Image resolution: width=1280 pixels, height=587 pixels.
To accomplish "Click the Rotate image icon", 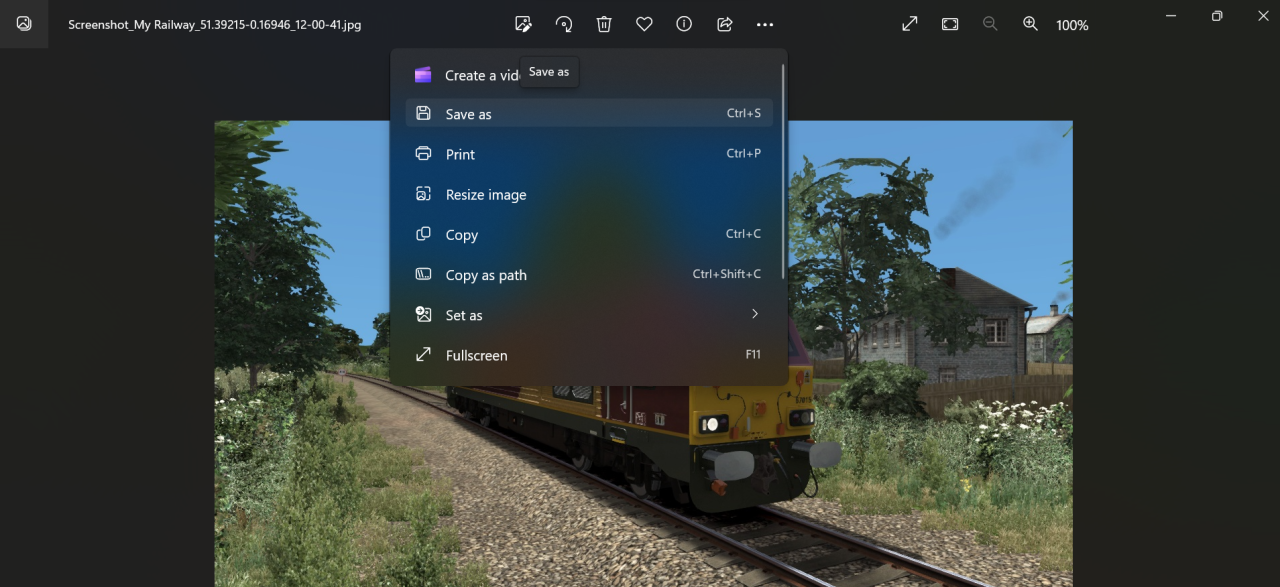I will coord(564,24).
